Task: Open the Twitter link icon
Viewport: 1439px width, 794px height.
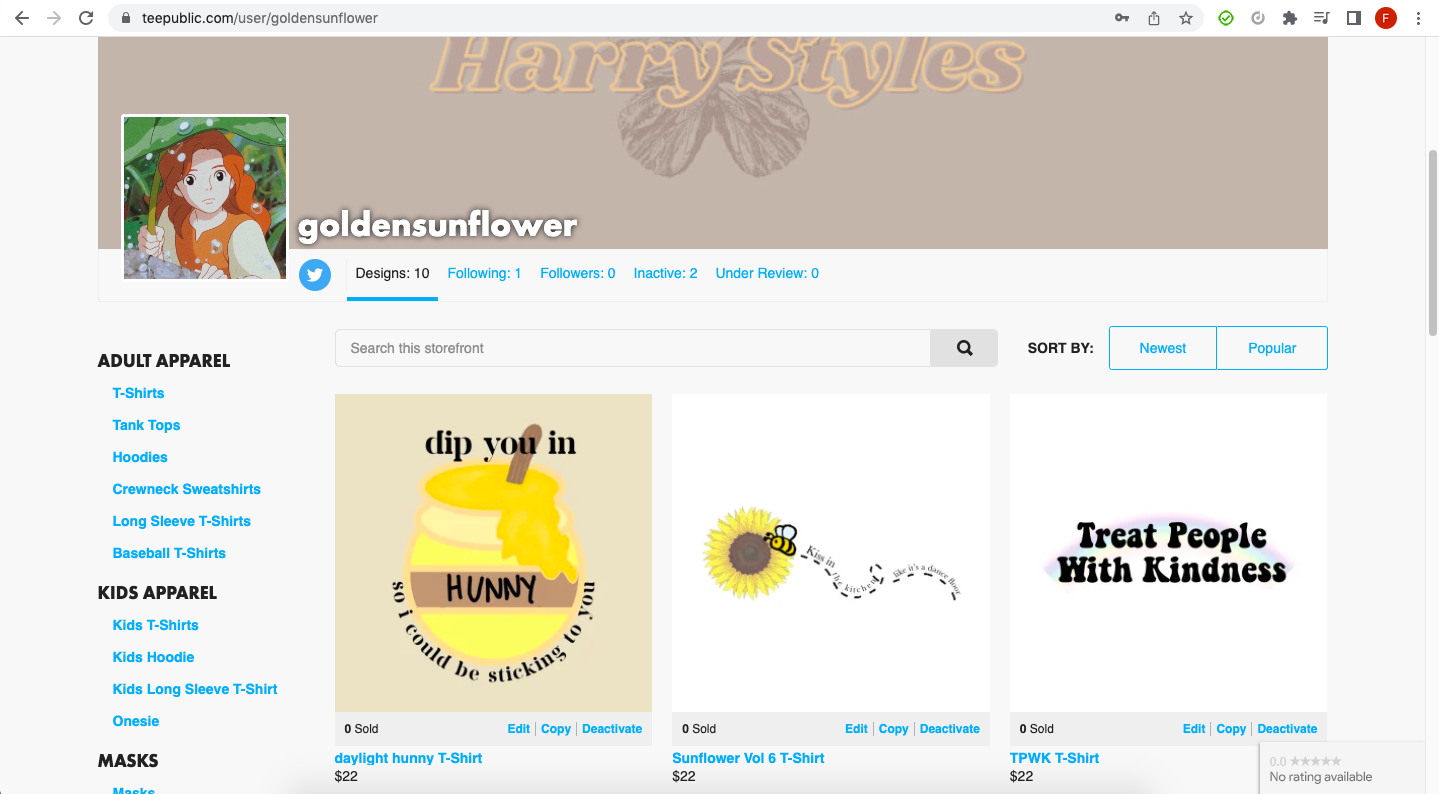Action: click(x=315, y=275)
